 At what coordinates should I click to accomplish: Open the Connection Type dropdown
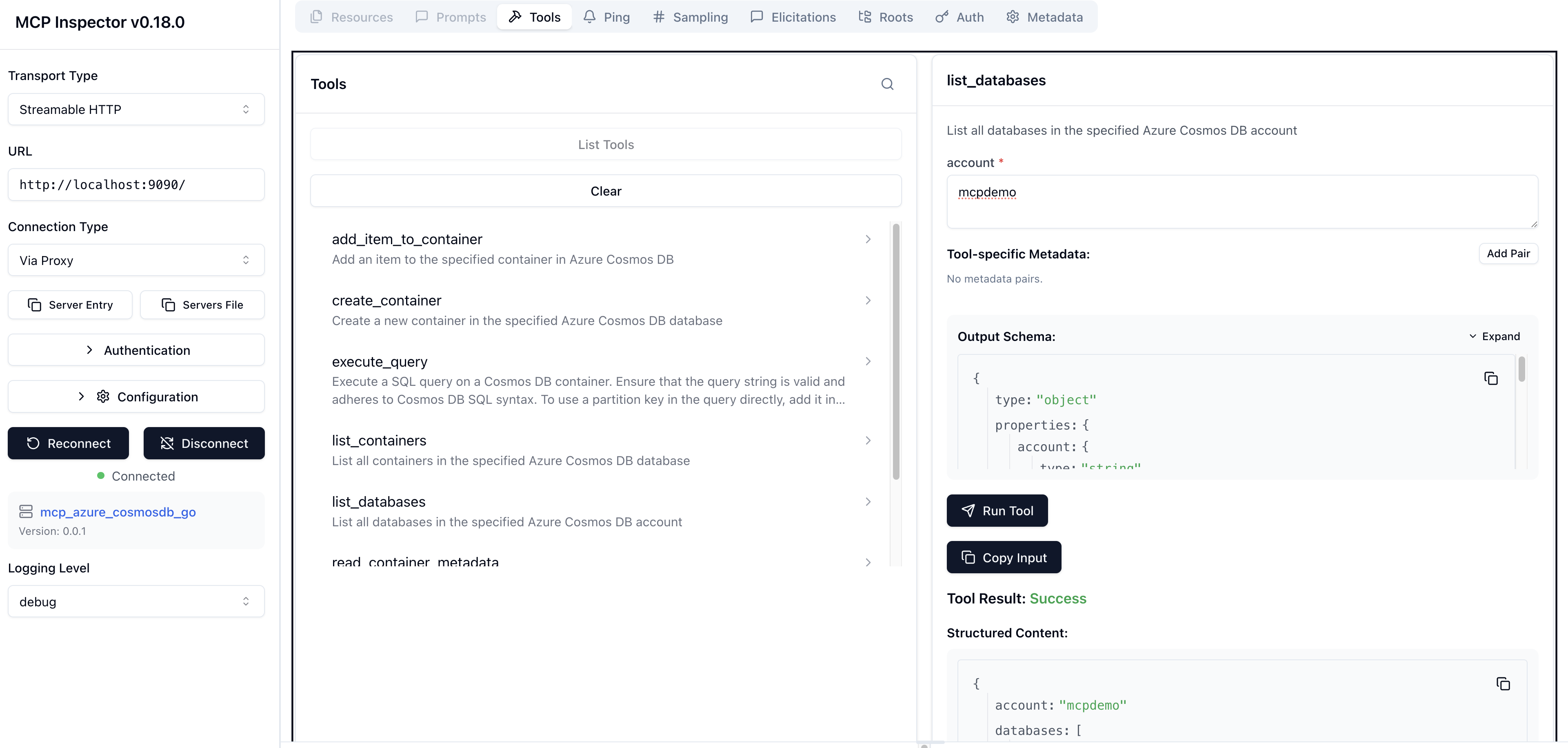[x=136, y=260]
